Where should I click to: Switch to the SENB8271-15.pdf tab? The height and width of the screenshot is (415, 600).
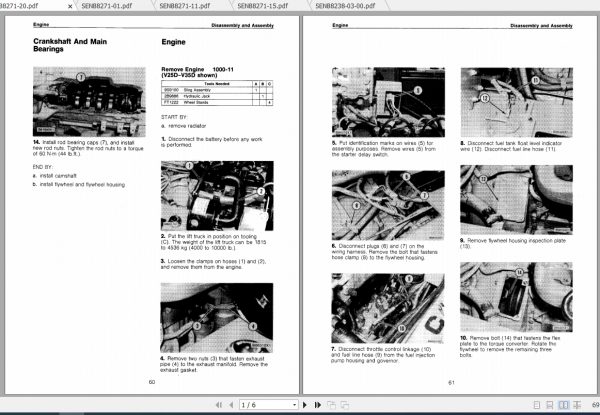(x=263, y=6)
